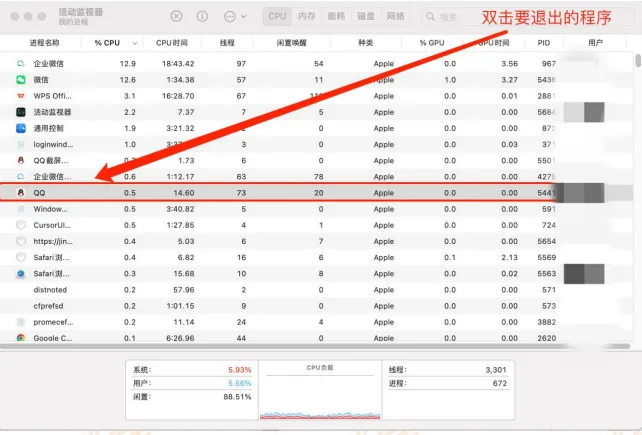Sort by the PID column header
Image resolution: width=642 pixels, height=435 pixels.
(544, 43)
